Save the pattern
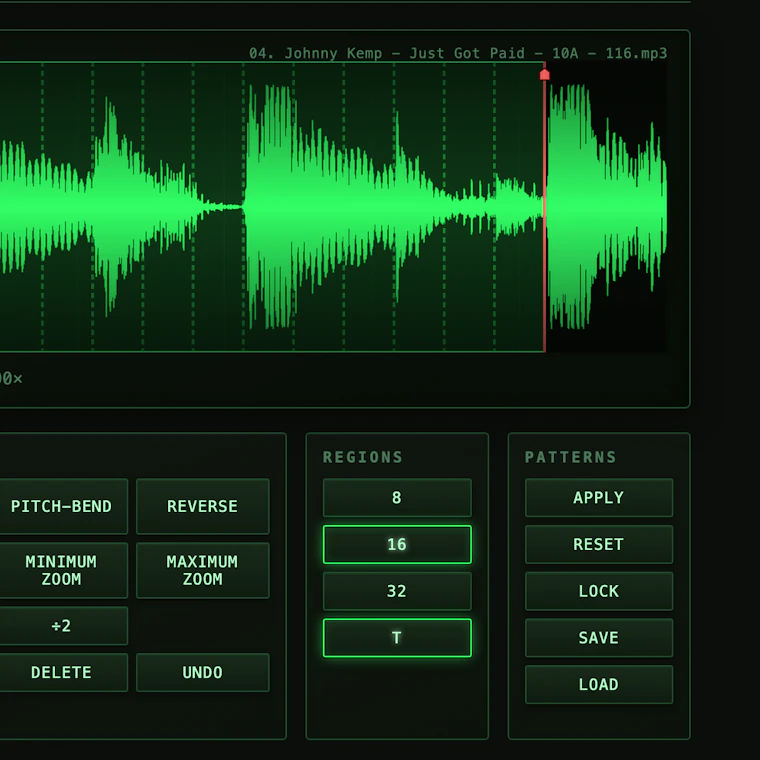 pos(599,637)
